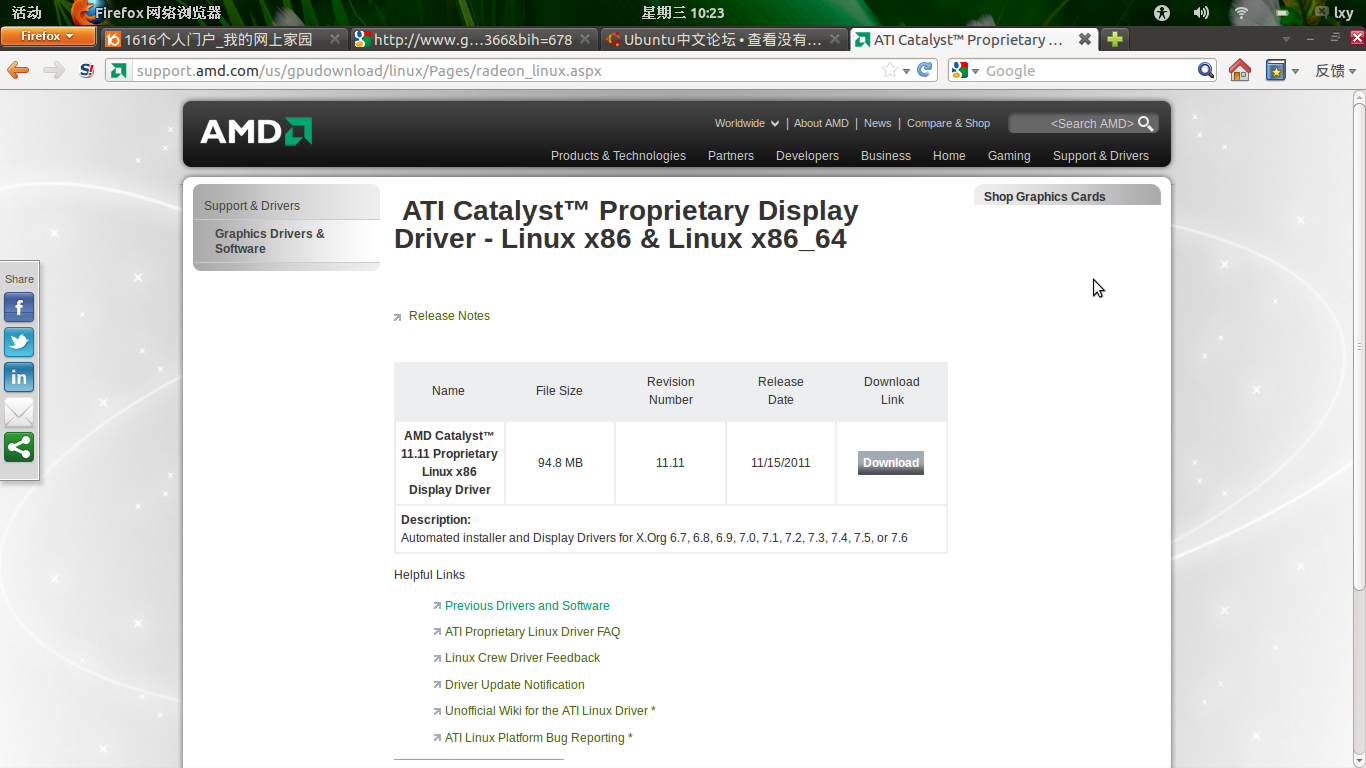The height and width of the screenshot is (768, 1366).
Task: Open Linux Crew Driver Feedback link
Action: pyautogui.click(x=522, y=658)
